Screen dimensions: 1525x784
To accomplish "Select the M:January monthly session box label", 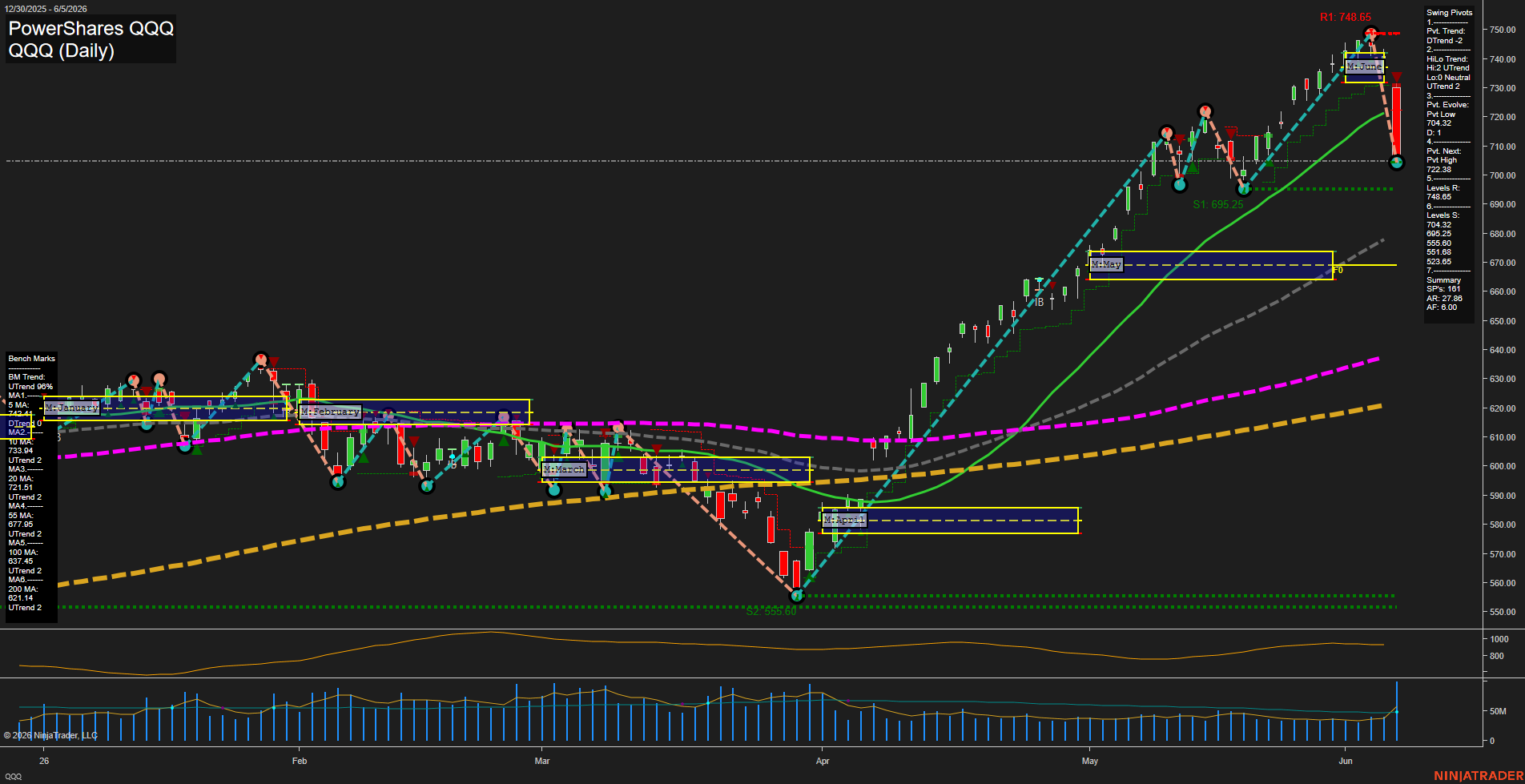I will tap(72, 408).
